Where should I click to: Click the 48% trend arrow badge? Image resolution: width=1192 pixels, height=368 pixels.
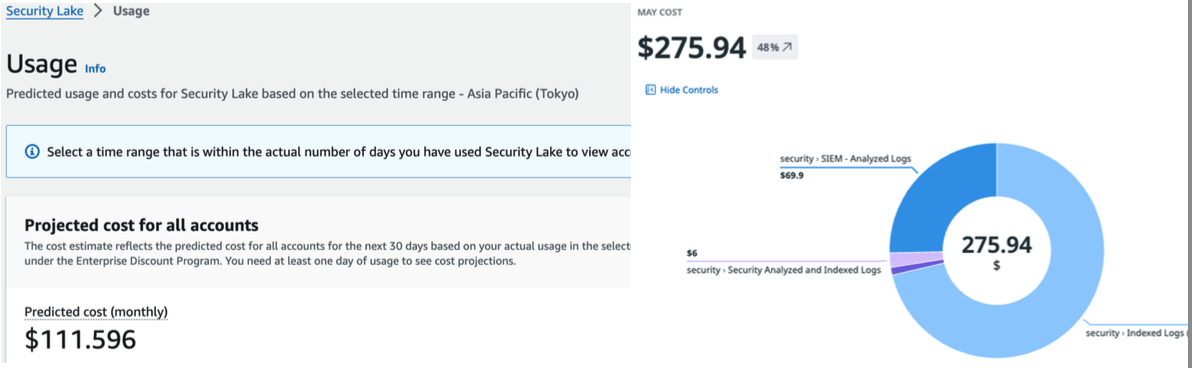pyautogui.click(x=775, y=47)
